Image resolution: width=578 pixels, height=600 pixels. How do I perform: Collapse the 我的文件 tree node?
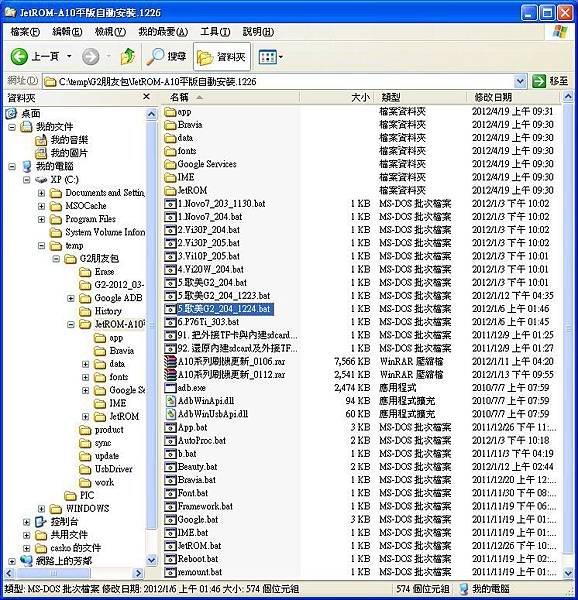(12, 127)
